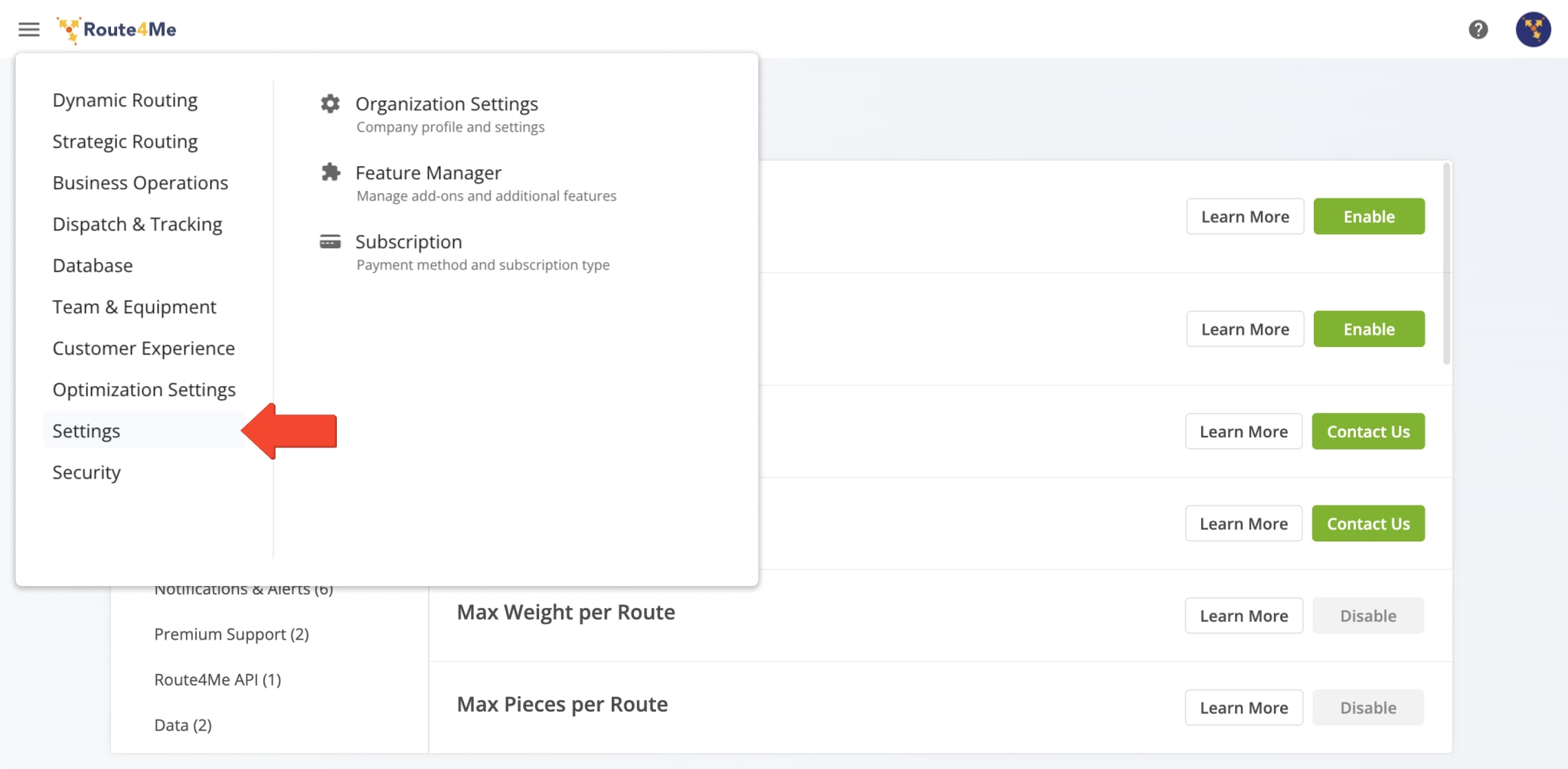Viewport: 1568px width, 769px height.
Task: Select the Settings menu entry
Action: point(87,430)
